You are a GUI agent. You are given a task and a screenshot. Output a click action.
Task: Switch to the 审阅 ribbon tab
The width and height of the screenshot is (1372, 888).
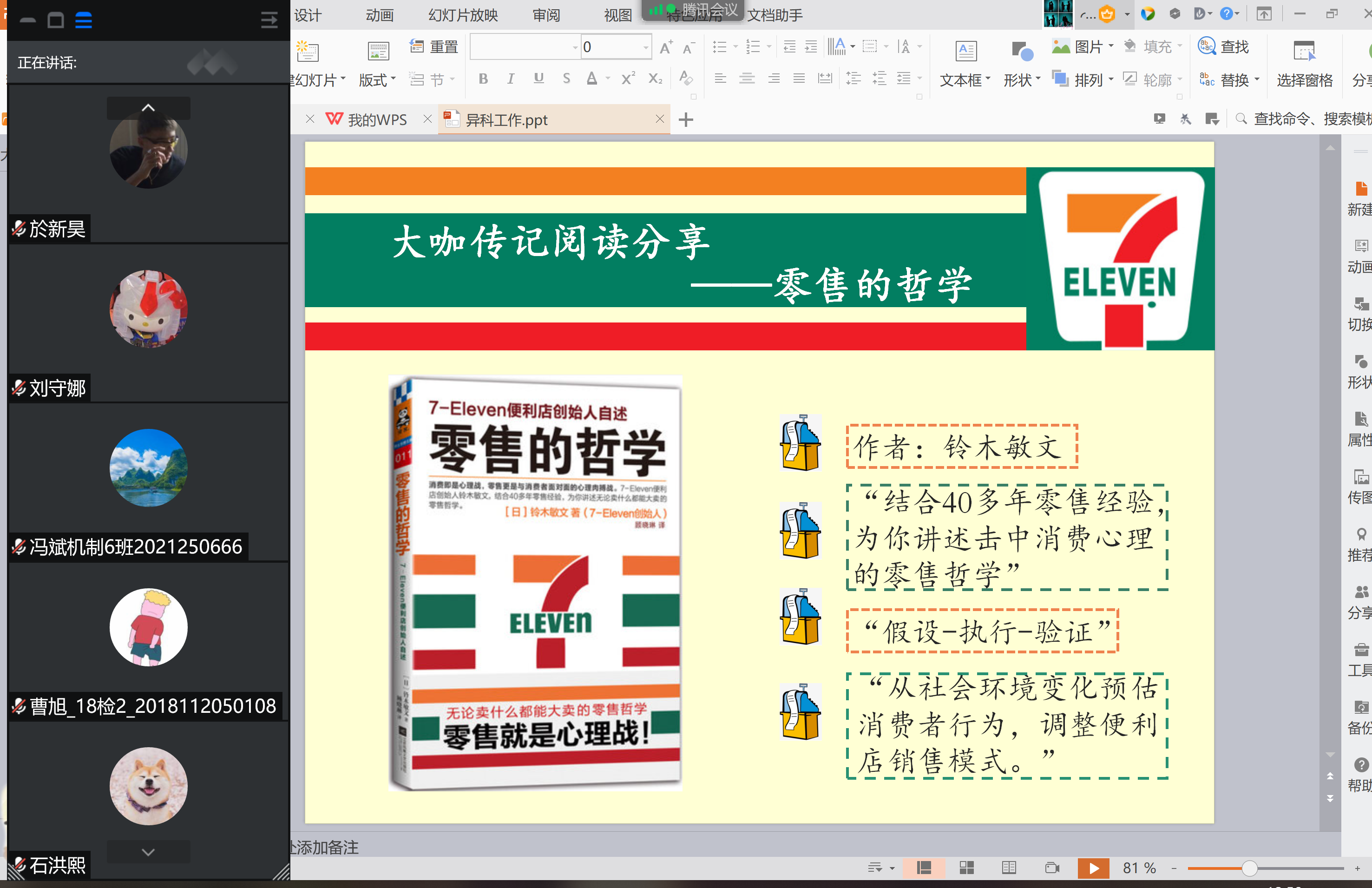click(x=545, y=16)
